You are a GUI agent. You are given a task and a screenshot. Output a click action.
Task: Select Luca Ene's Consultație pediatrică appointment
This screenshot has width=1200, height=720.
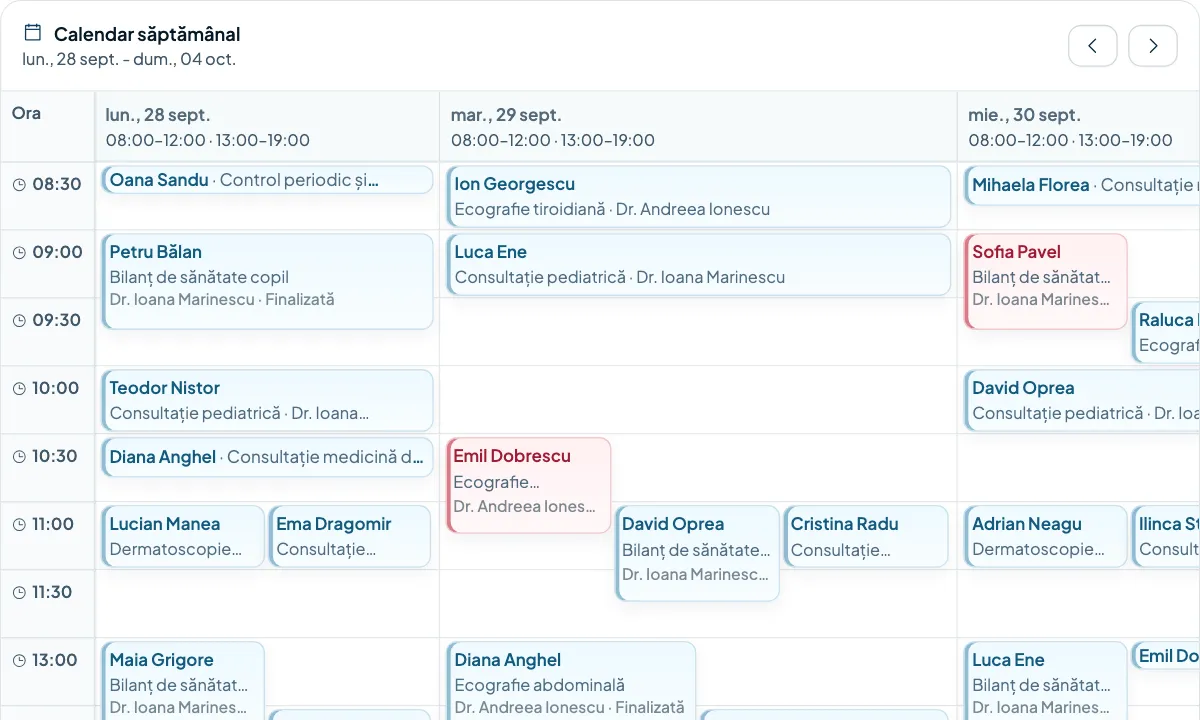tap(699, 264)
